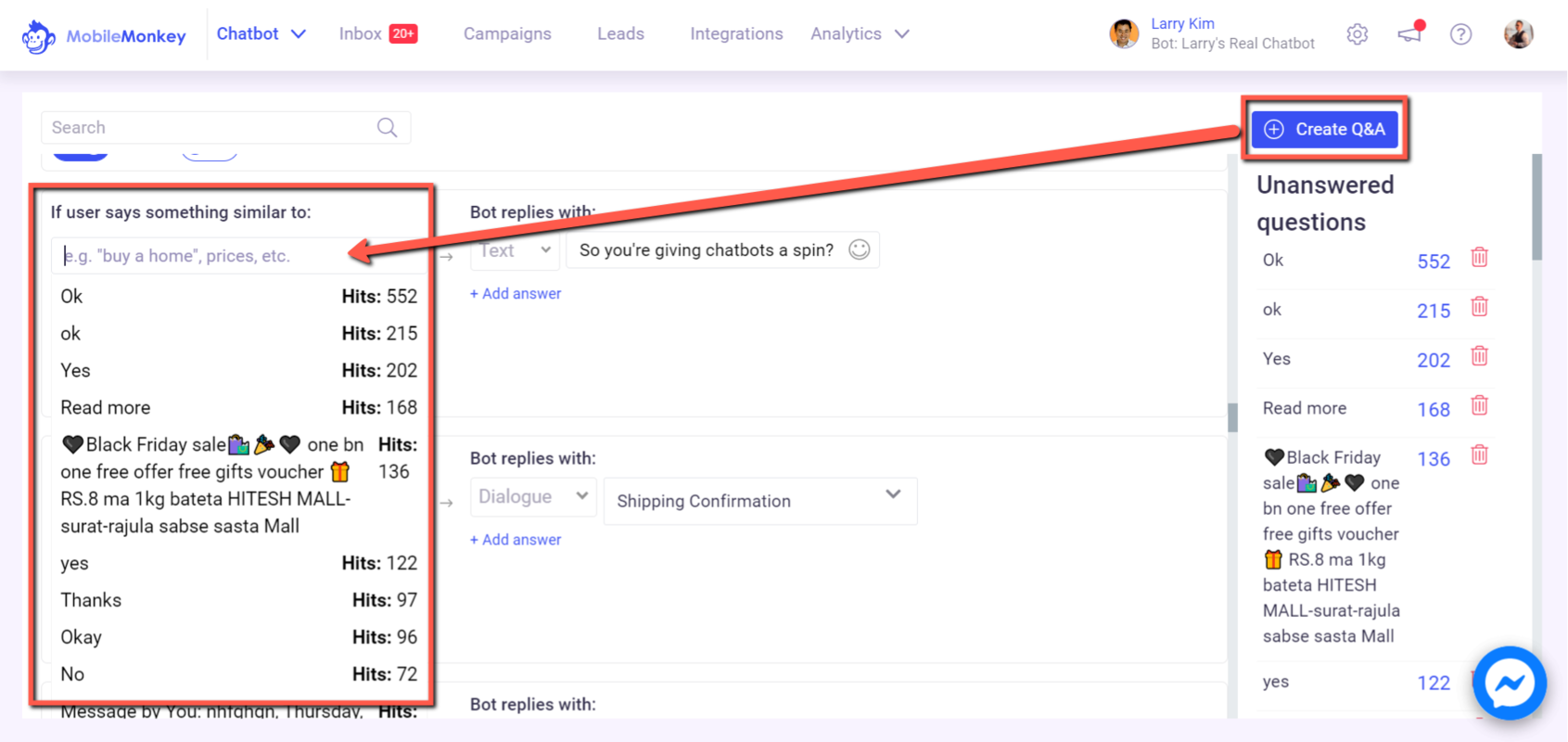Image resolution: width=1568 pixels, height=742 pixels.
Task: Select suggestion 'Ok' Hits: 552
Action: pos(238,297)
